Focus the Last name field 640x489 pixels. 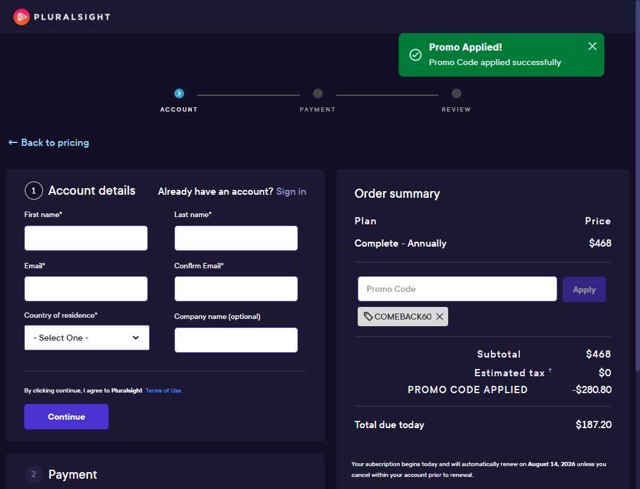[236, 238]
